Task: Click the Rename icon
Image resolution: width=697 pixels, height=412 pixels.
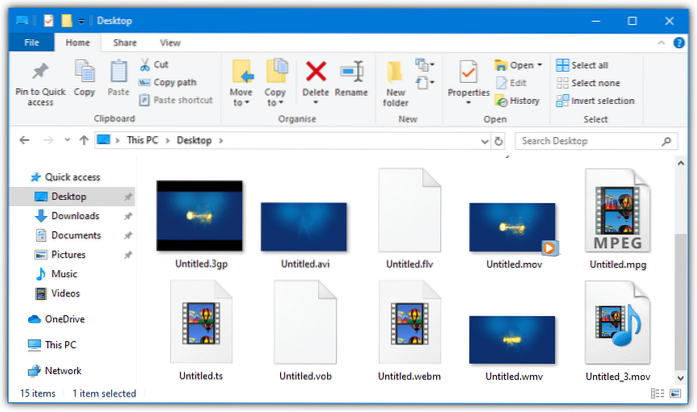Action: tap(352, 71)
